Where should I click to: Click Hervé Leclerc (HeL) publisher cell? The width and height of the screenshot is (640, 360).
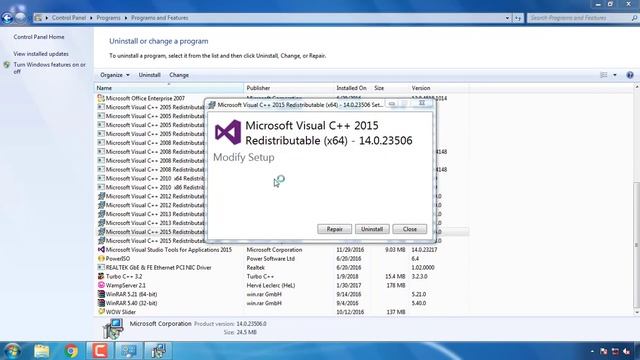click(x=271, y=286)
